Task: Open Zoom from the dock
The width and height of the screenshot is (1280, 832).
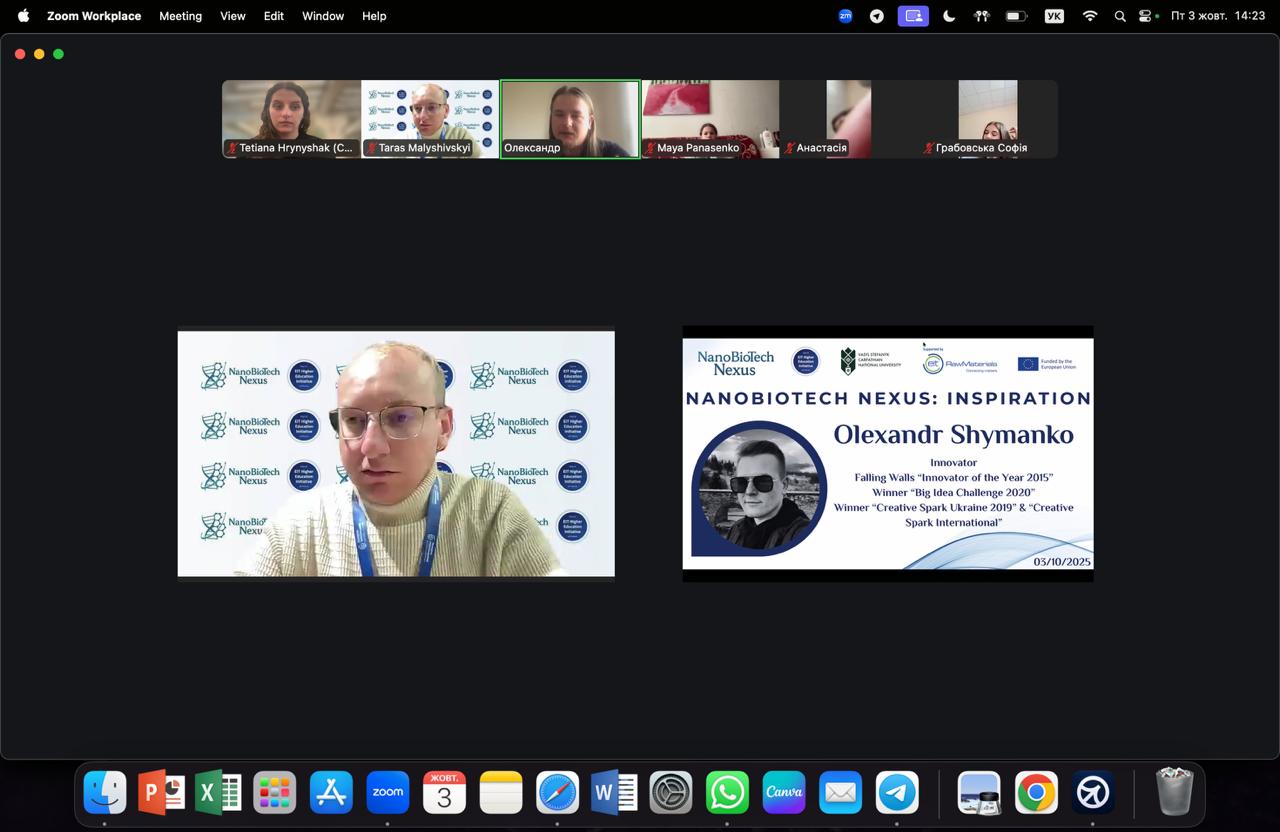Action: 388,793
